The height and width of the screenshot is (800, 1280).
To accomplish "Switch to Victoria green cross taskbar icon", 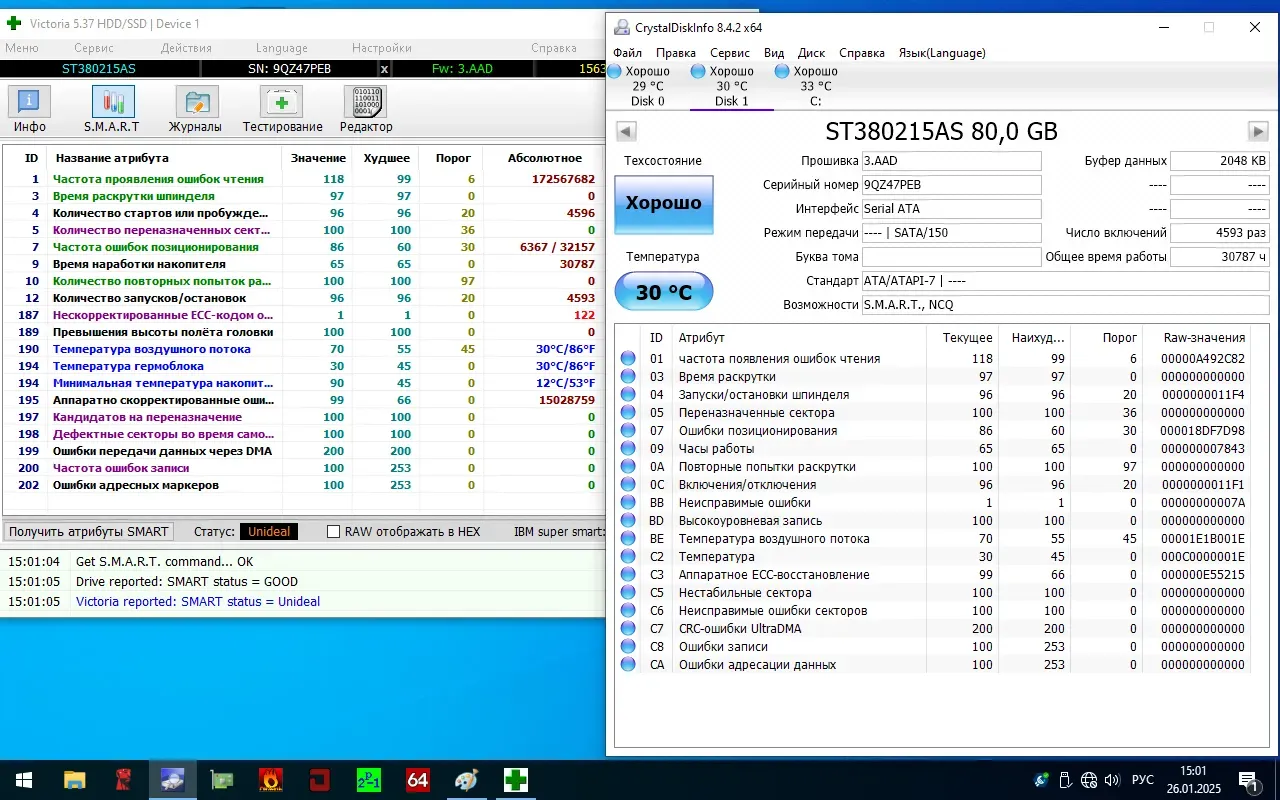I will click(x=515, y=780).
